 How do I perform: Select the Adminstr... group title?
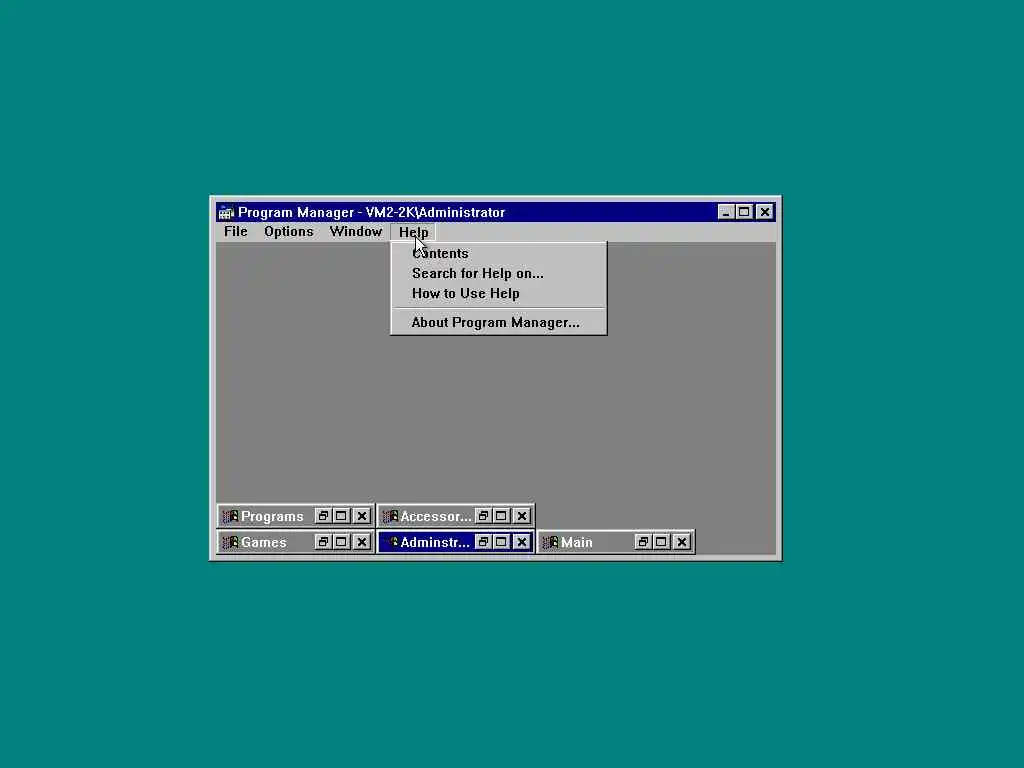pos(435,543)
